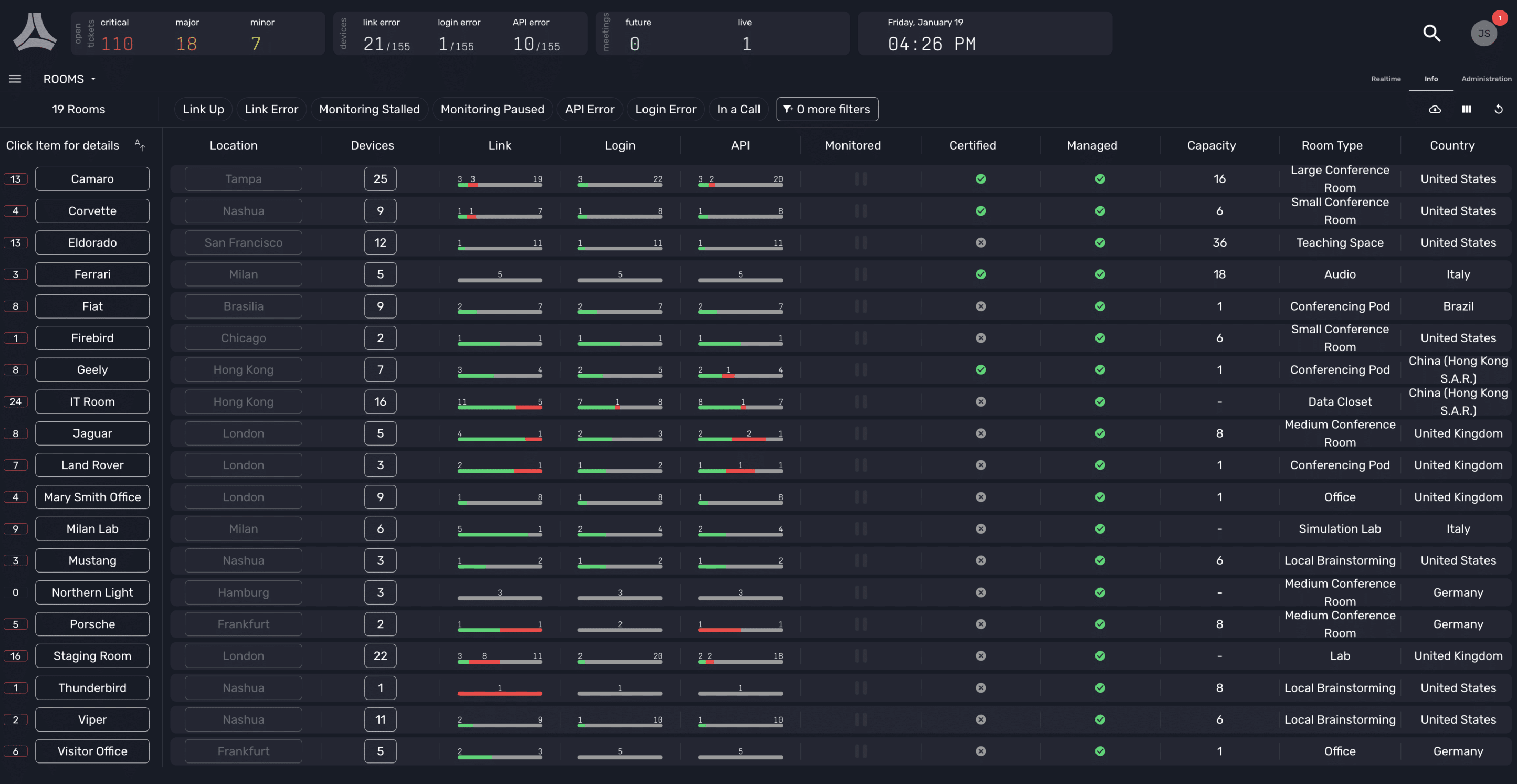Viewport: 1517px width, 784px height.
Task: Click the cloud download export icon
Action: [x=1435, y=109]
